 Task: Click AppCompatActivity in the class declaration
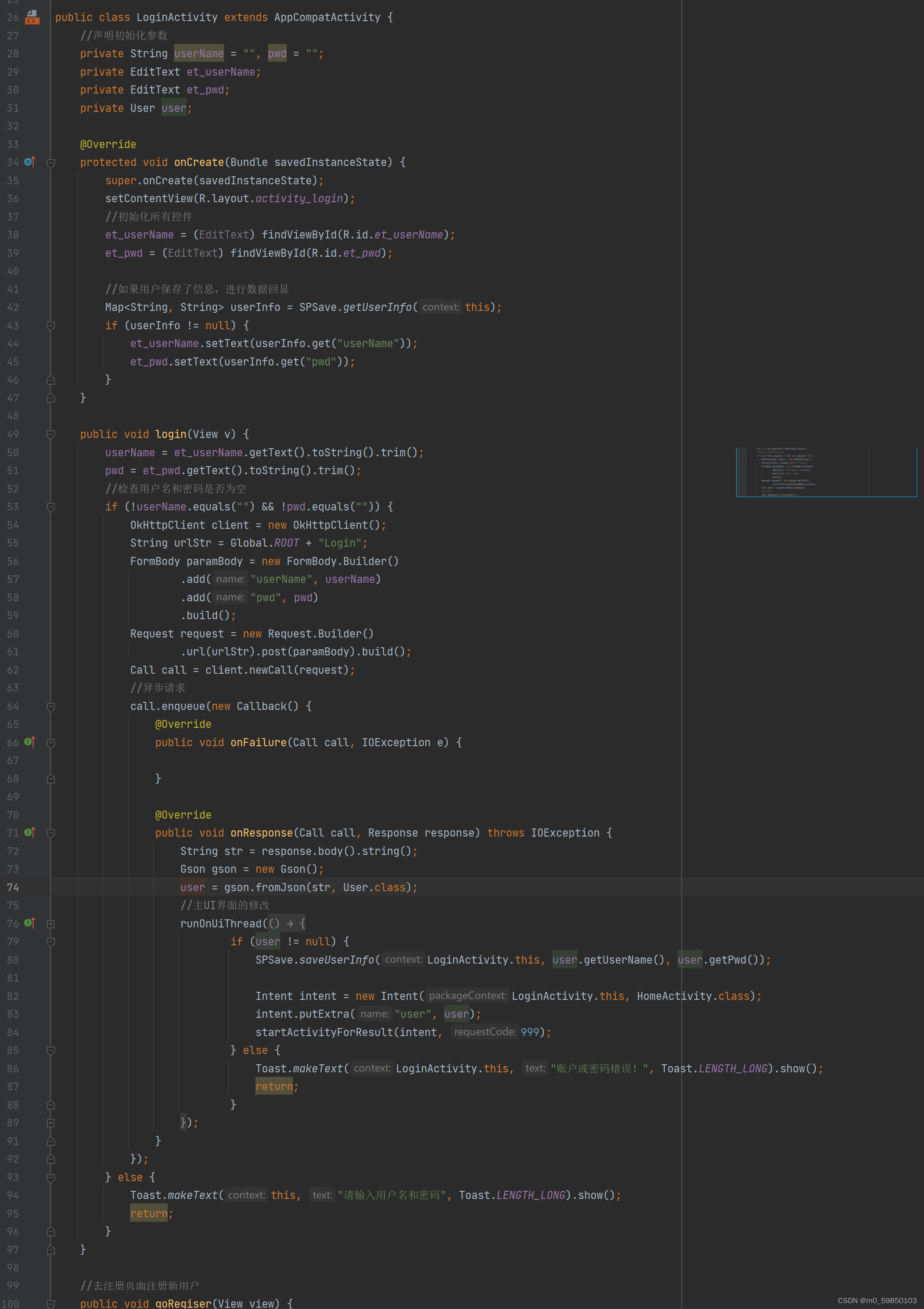coord(327,17)
